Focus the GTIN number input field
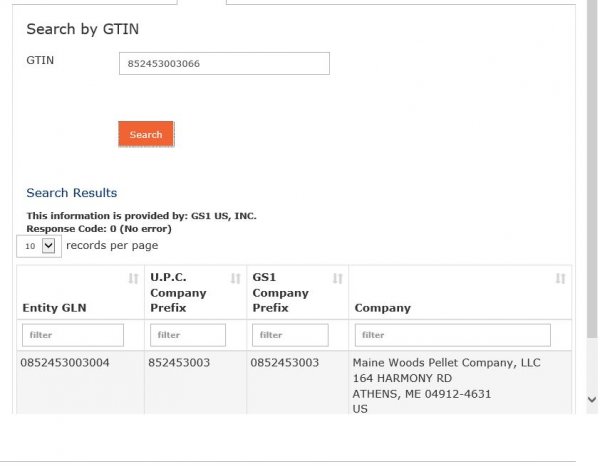600x466 pixels. point(224,64)
